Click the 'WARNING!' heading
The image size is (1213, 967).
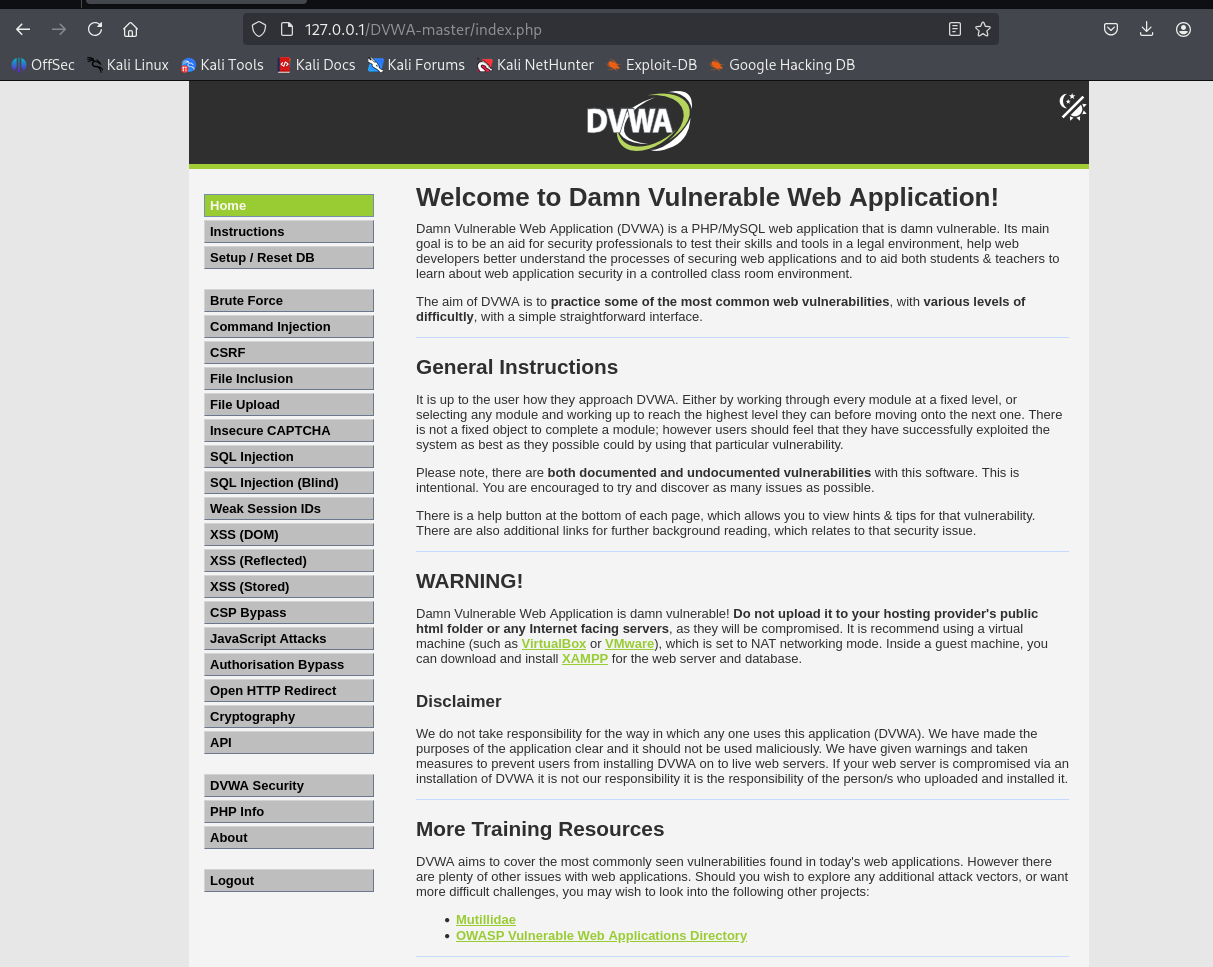pos(470,581)
